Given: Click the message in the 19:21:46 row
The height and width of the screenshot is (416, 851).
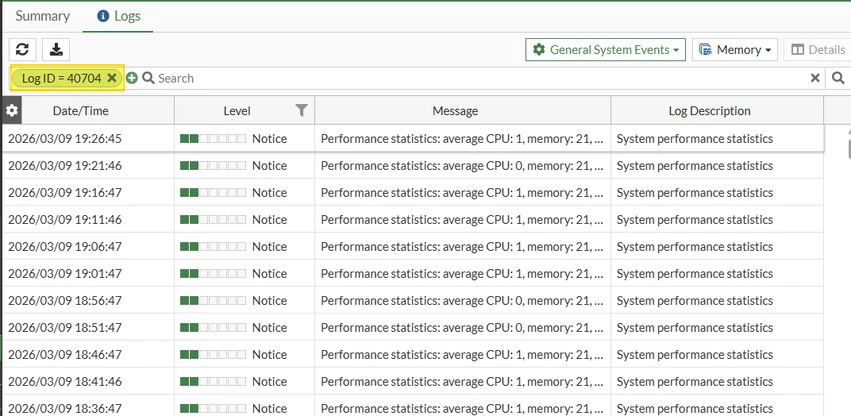Looking at the screenshot, I should (x=462, y=166).
